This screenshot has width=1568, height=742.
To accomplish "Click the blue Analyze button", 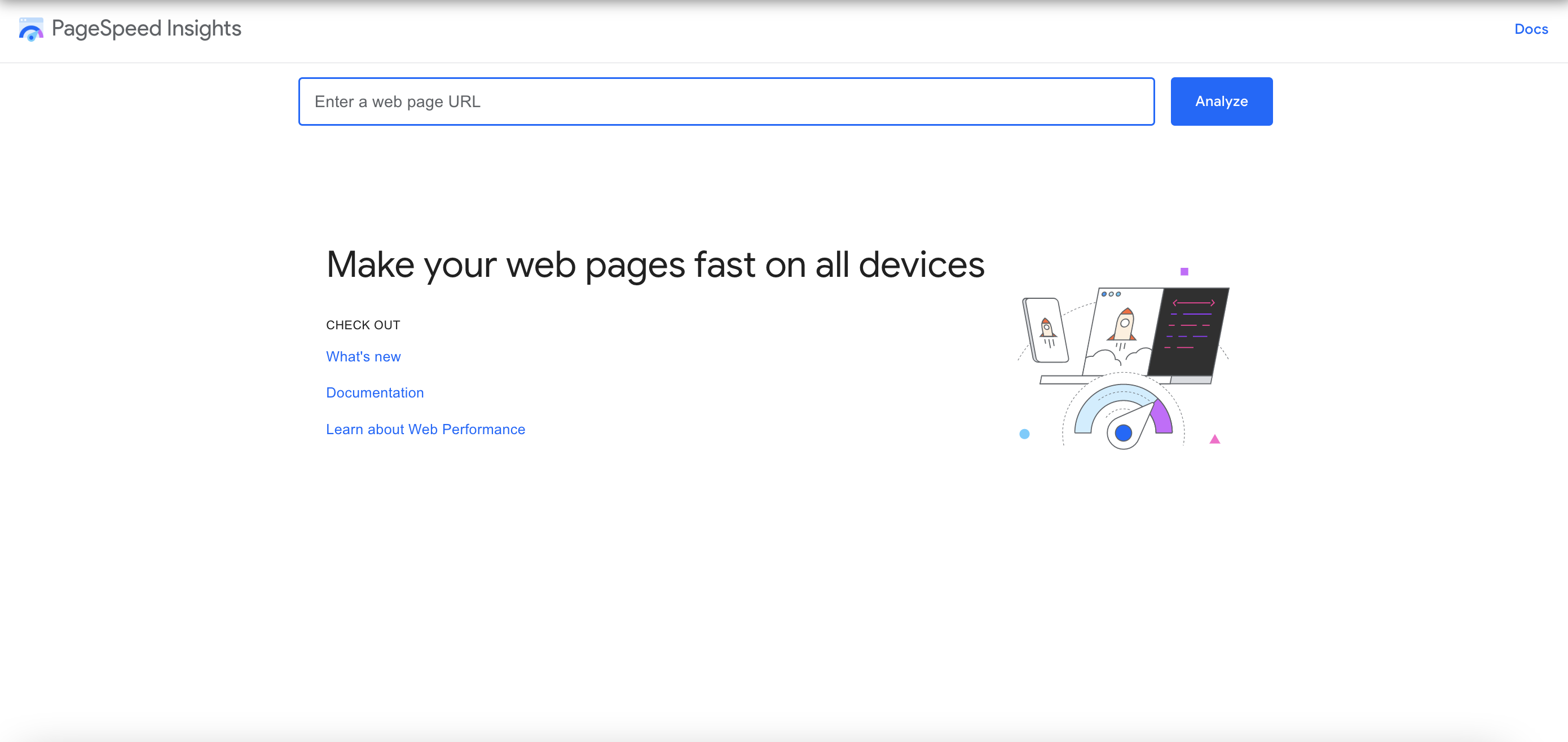I will point(1221,101).
